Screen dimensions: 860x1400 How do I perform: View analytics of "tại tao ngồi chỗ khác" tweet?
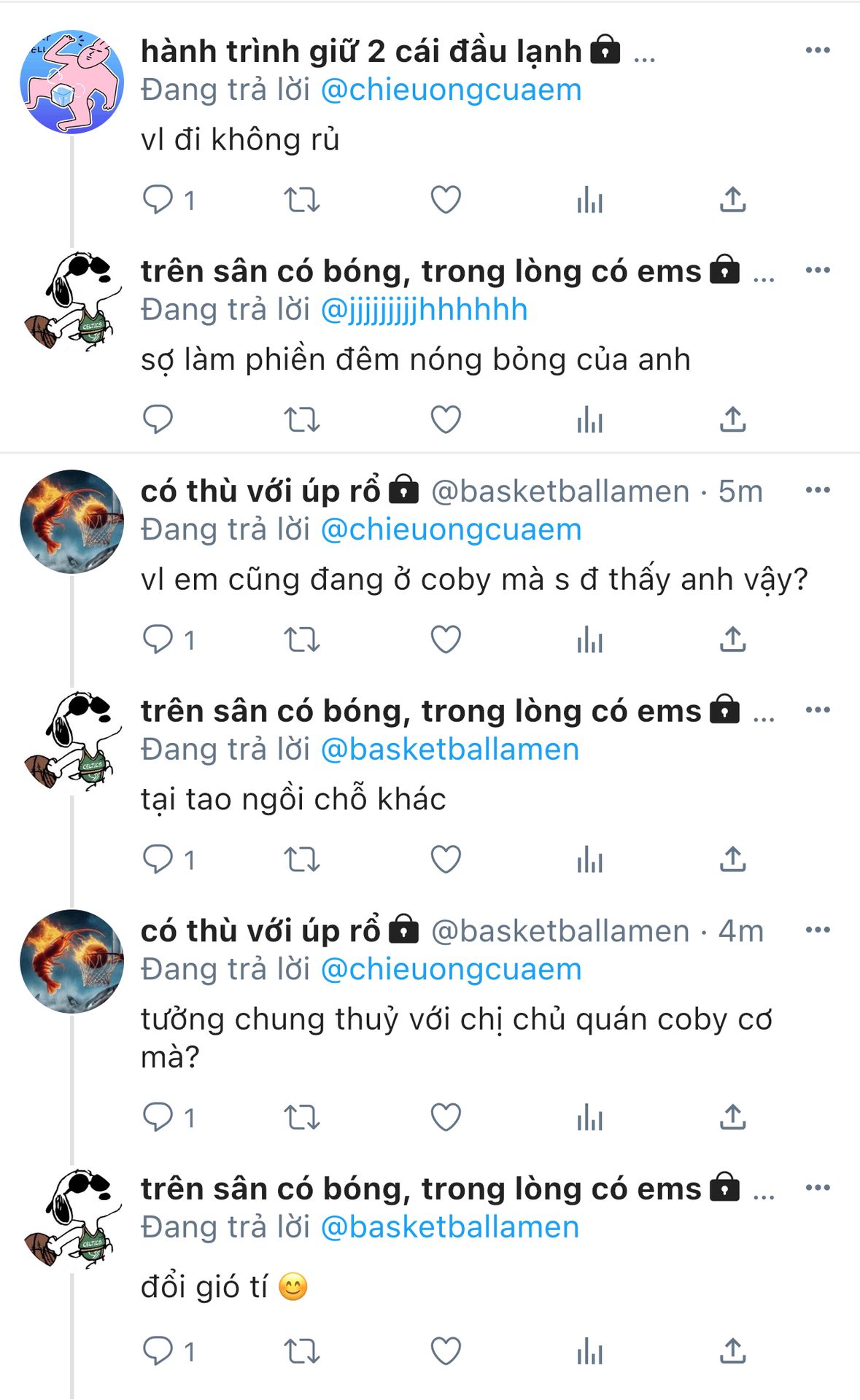click(589, 860)
